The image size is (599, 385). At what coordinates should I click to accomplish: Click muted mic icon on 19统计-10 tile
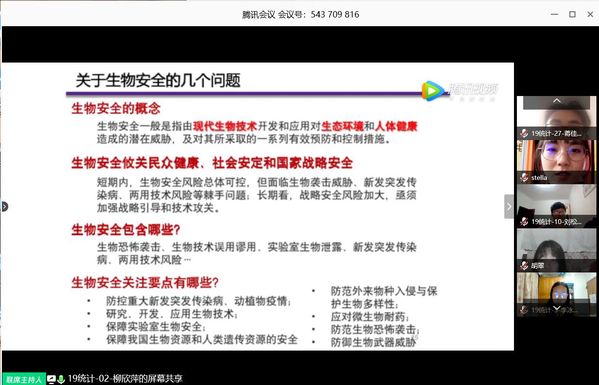tap(525, 222)
